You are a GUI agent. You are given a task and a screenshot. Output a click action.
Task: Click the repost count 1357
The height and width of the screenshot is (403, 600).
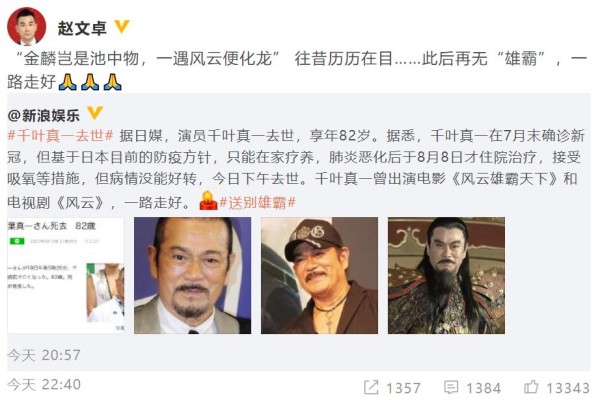[403, 388]
